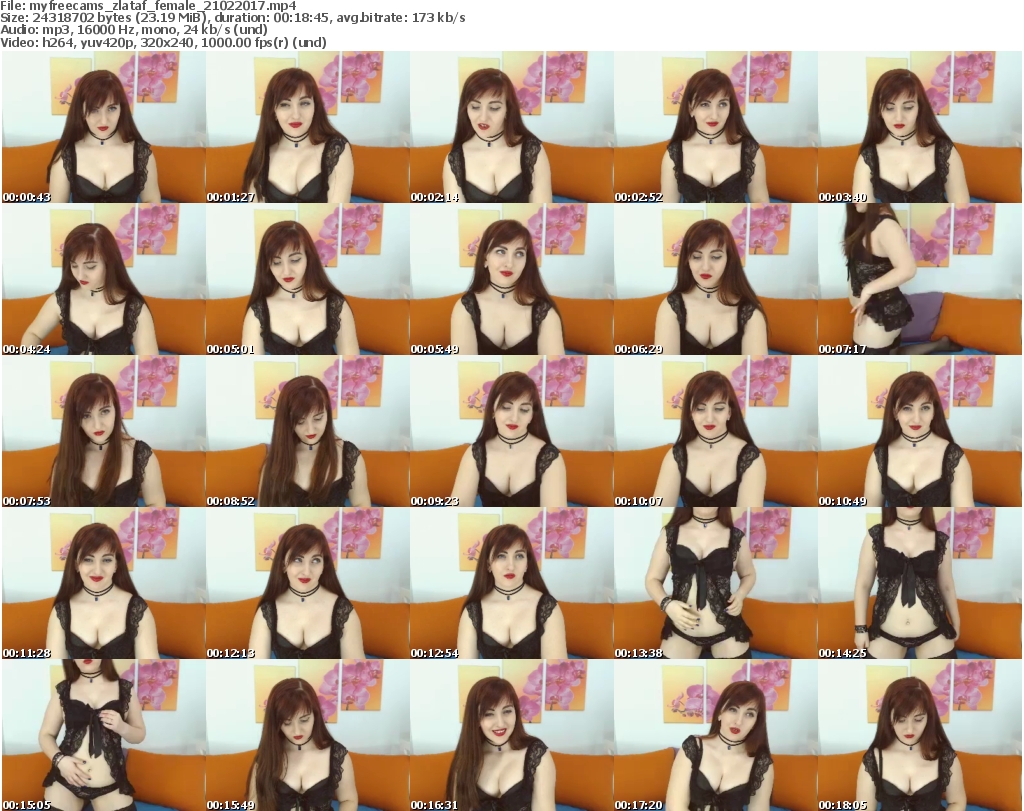Open the frame stamped 00:05:49

(x=511, y=279)
